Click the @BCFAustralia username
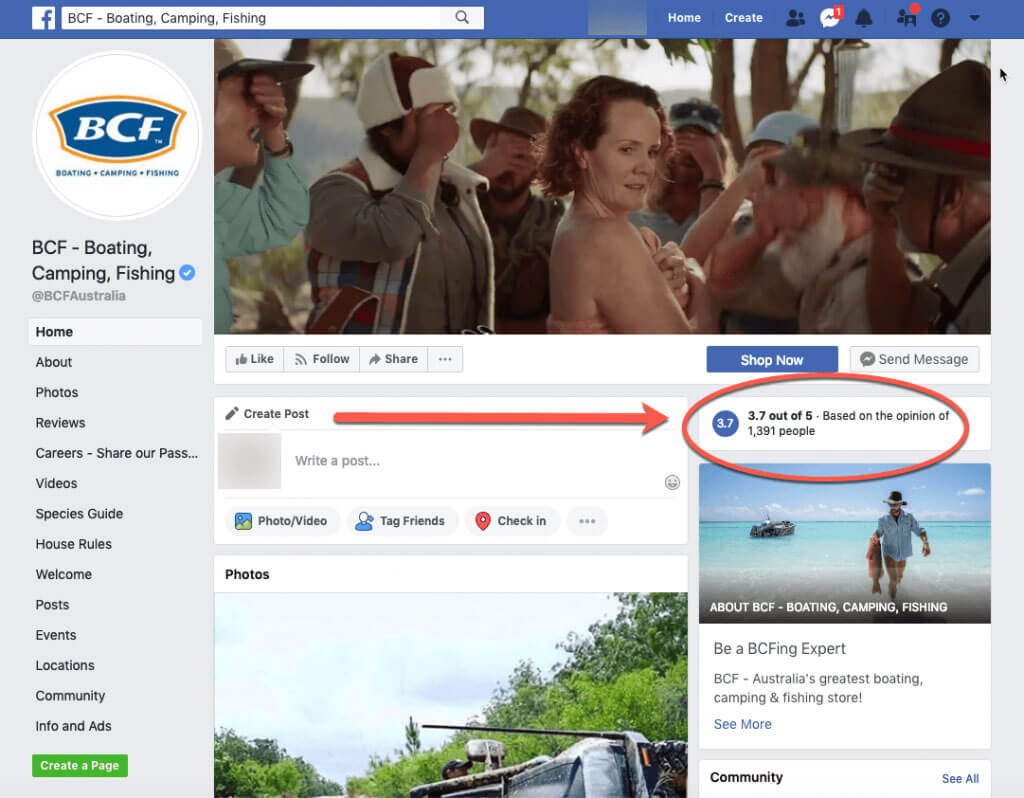1024x798 pixels. pos(78,296)
